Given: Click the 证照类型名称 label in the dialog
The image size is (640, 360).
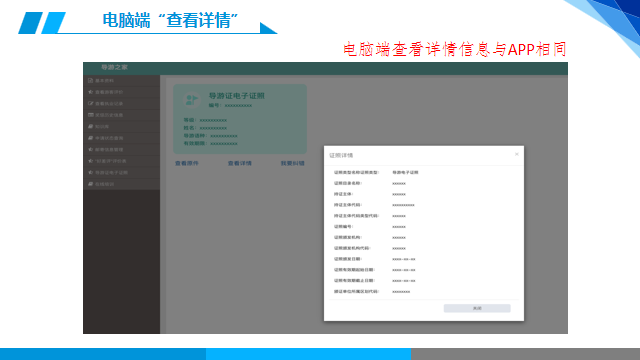Looking at the screenshot, I should click(356, 173).
